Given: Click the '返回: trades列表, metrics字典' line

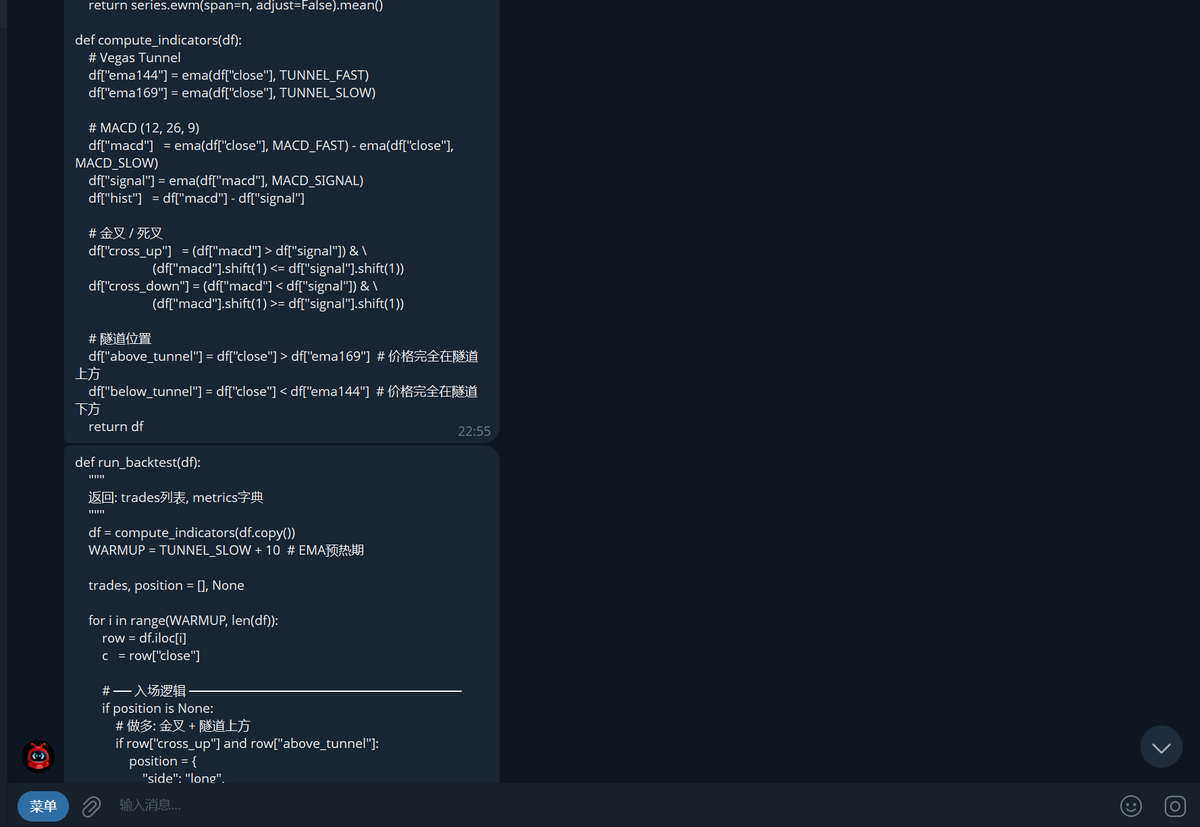Looking at the screenshot, I should (x=176, y=497).
